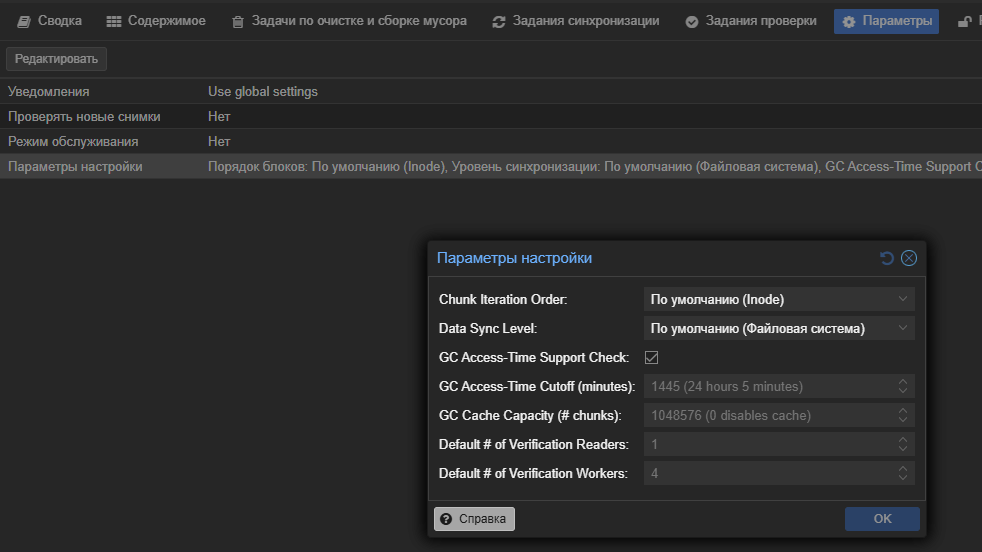Click the Редактировать button

[56, 59]
